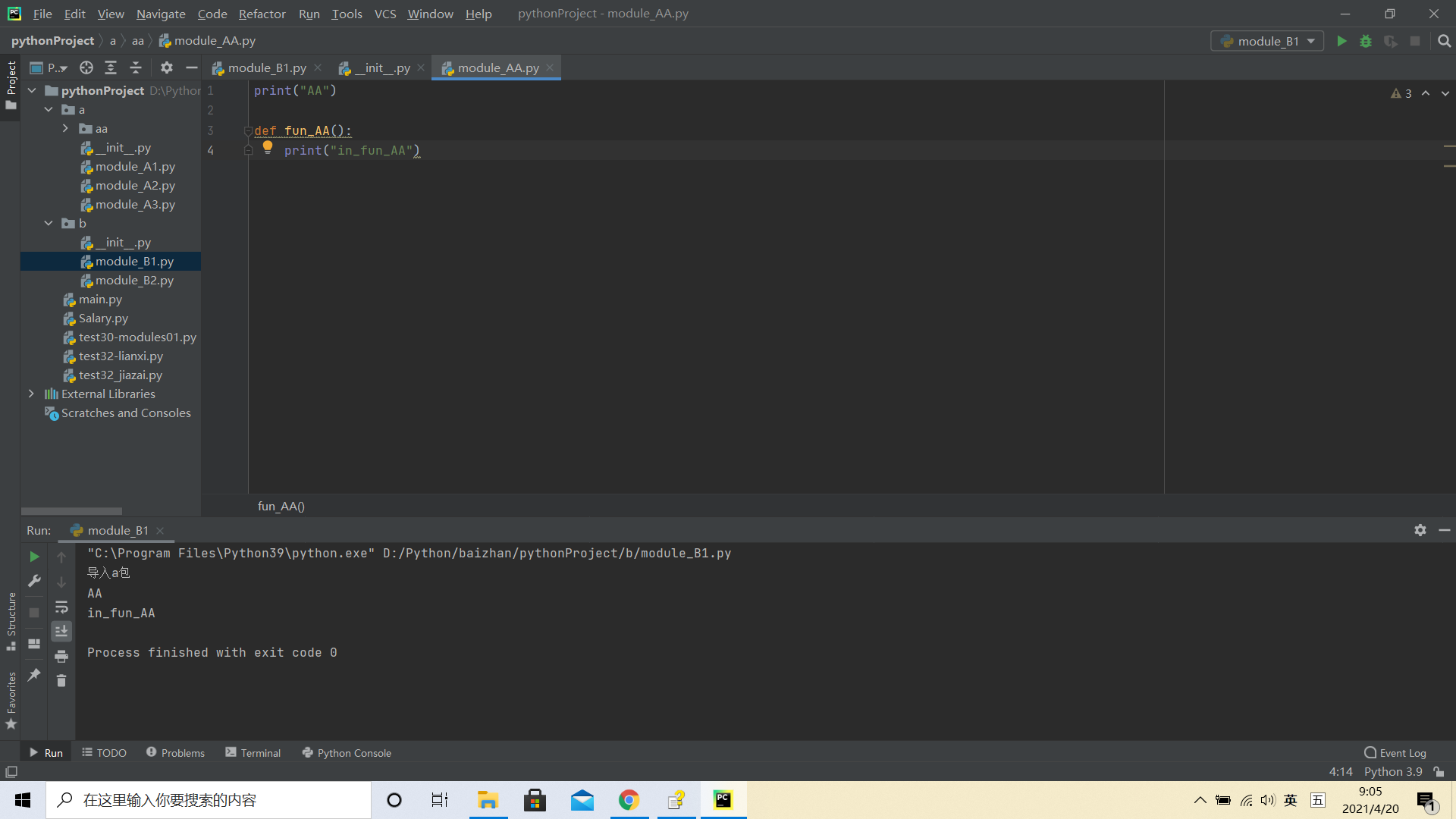Image resolution: width=1456 pixels, height=819 pixels.
Task: Click pythonProject breadcrumb in navigation bar
Action: pos(52,41)
